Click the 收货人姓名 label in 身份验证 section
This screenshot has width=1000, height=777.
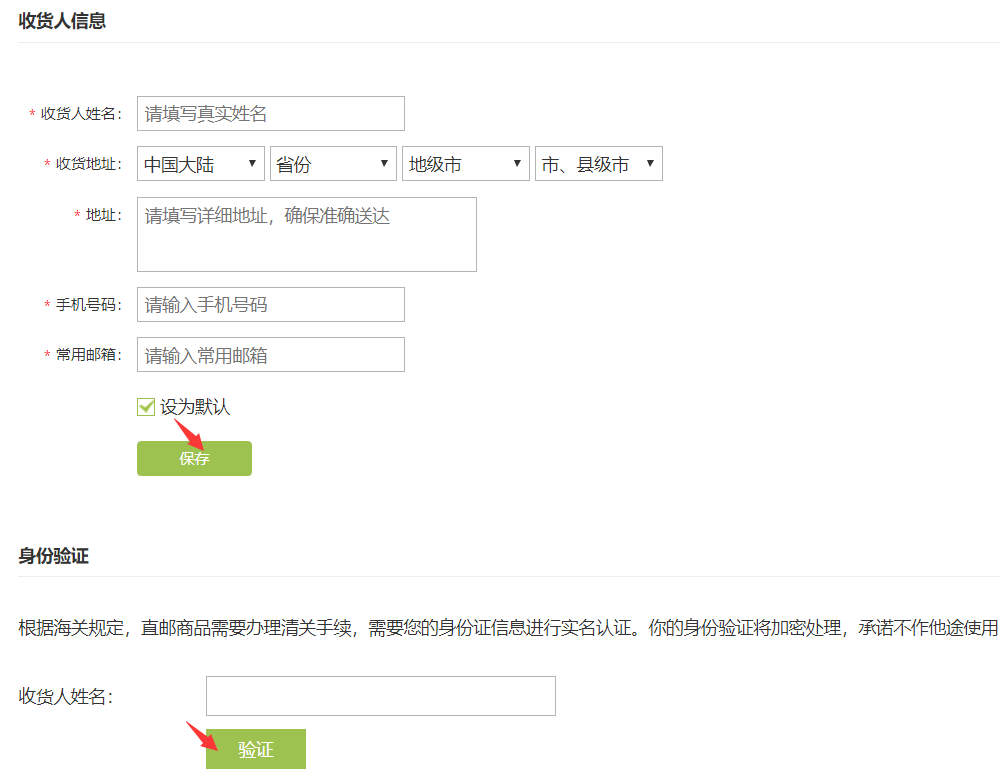coord(66,697)
